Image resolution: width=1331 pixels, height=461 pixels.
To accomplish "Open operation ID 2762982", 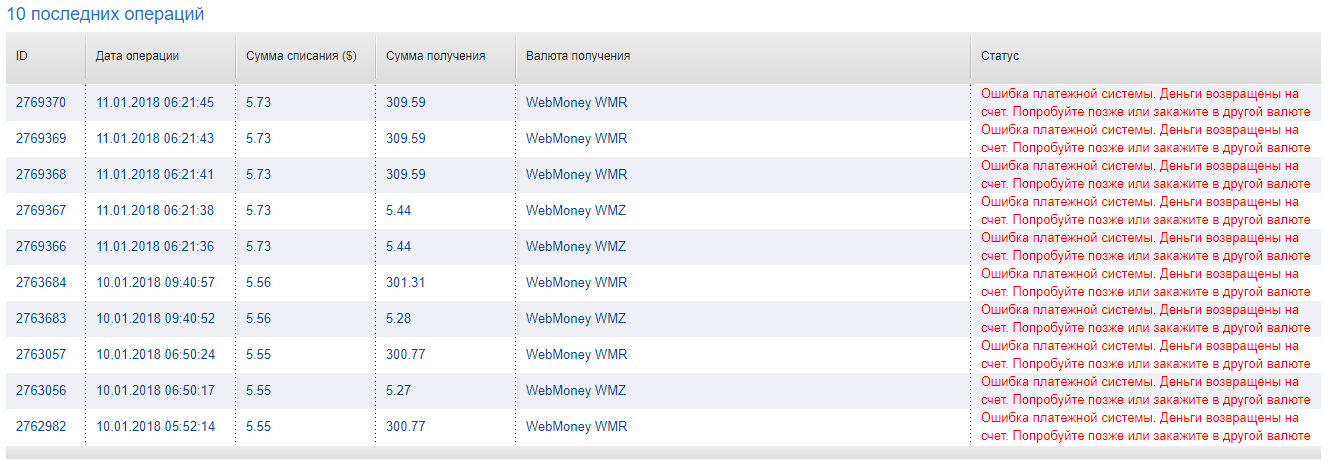I will [41, 426].
